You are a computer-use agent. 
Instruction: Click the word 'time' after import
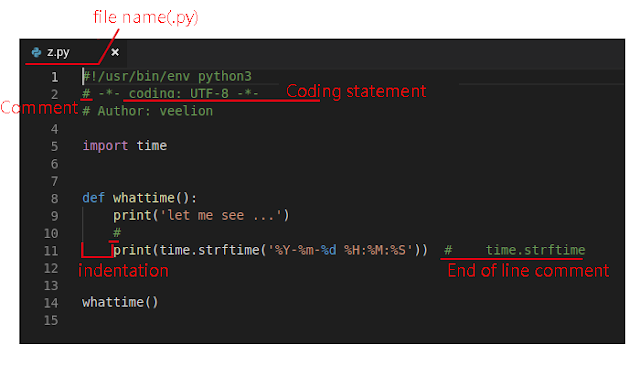pos(151,146)
